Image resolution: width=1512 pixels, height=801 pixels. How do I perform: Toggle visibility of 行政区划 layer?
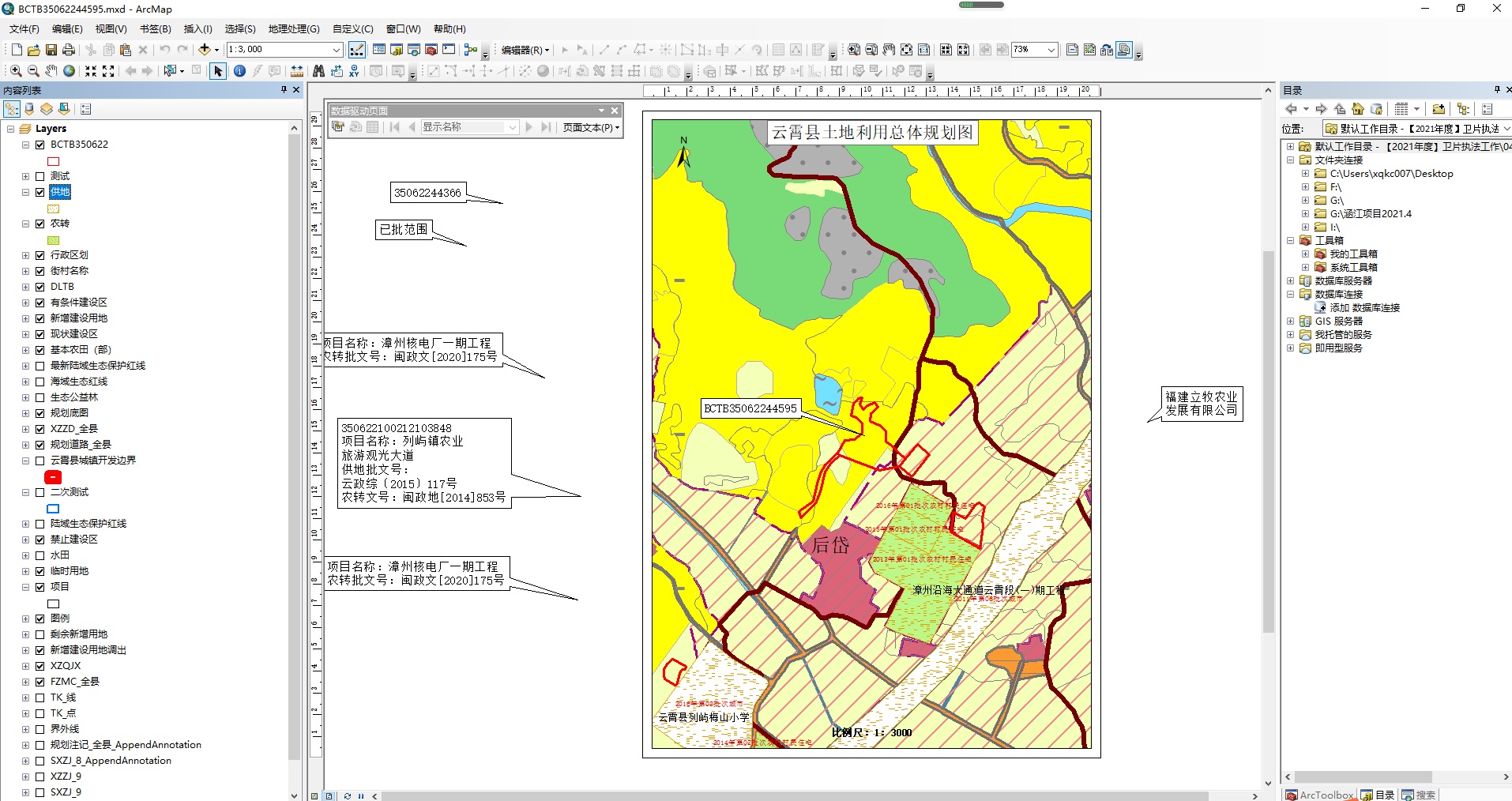[x=39, y=255]
